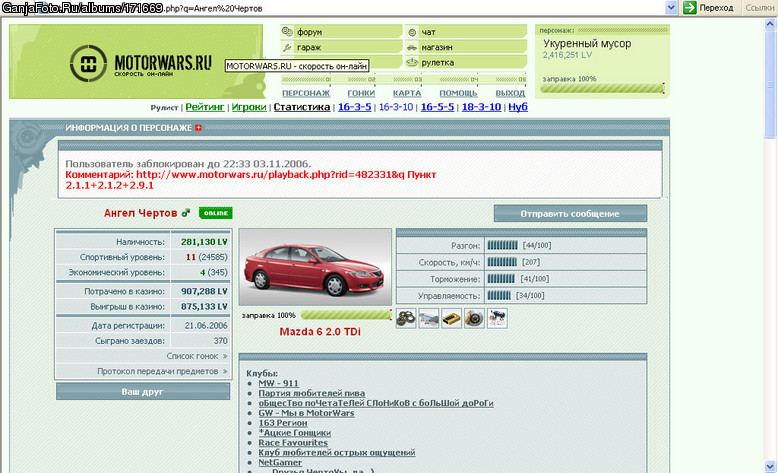Click the MOTORWARS.RU logo
778x473 pixels.
[x=140, y=63]
